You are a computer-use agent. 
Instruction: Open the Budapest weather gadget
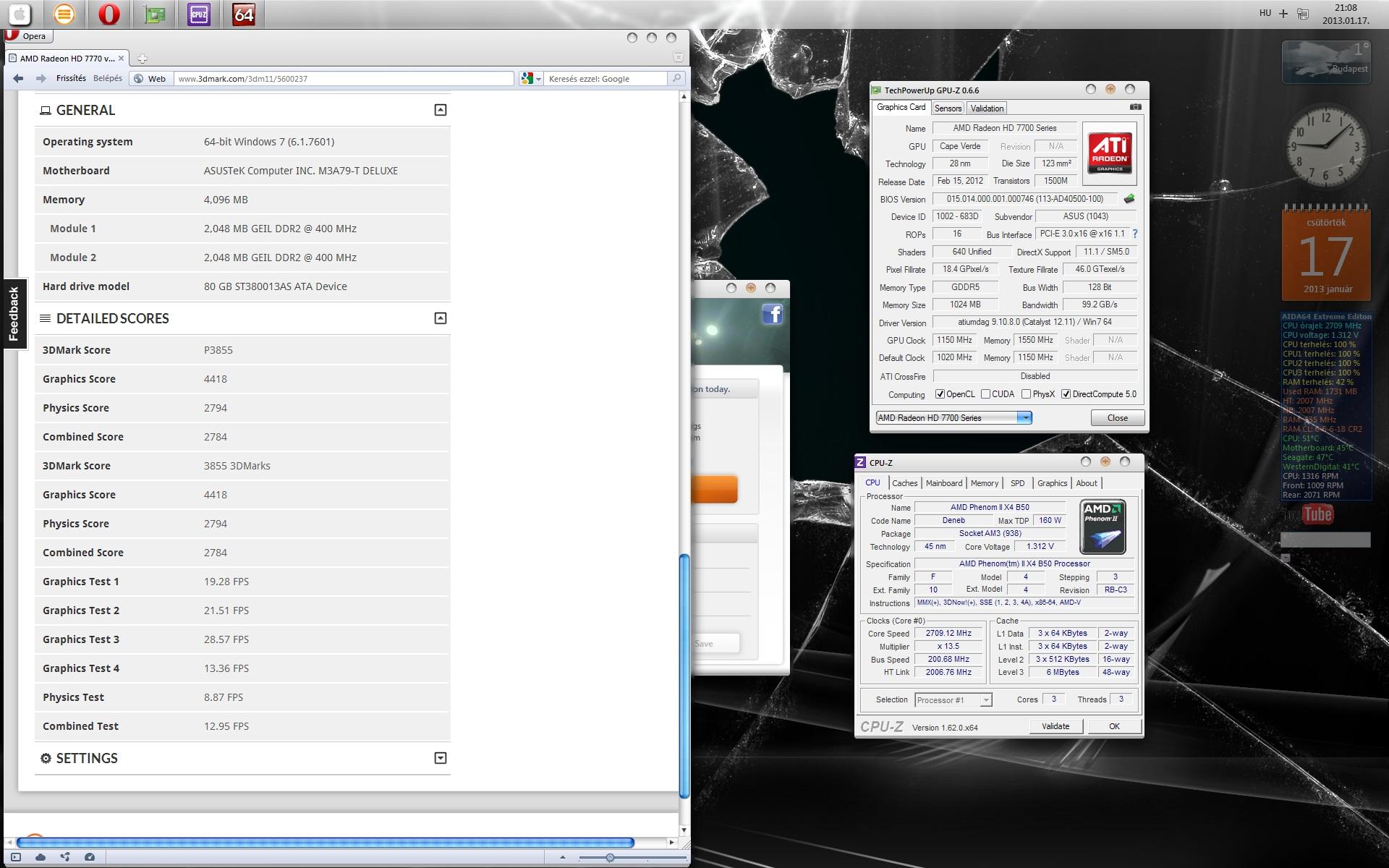(x=1325, y=62)
